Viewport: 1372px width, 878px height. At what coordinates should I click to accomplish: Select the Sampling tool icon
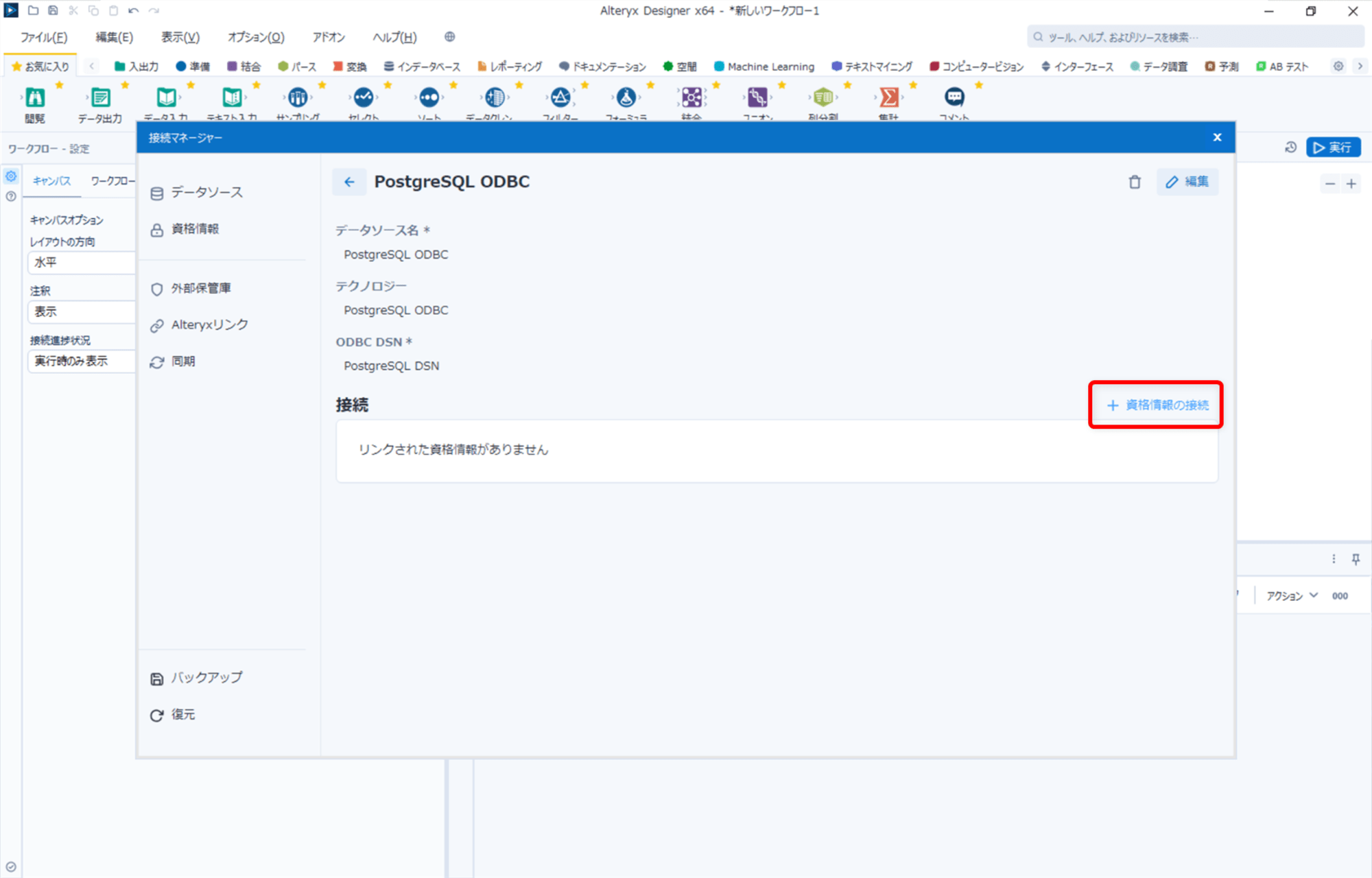[298, 97]
